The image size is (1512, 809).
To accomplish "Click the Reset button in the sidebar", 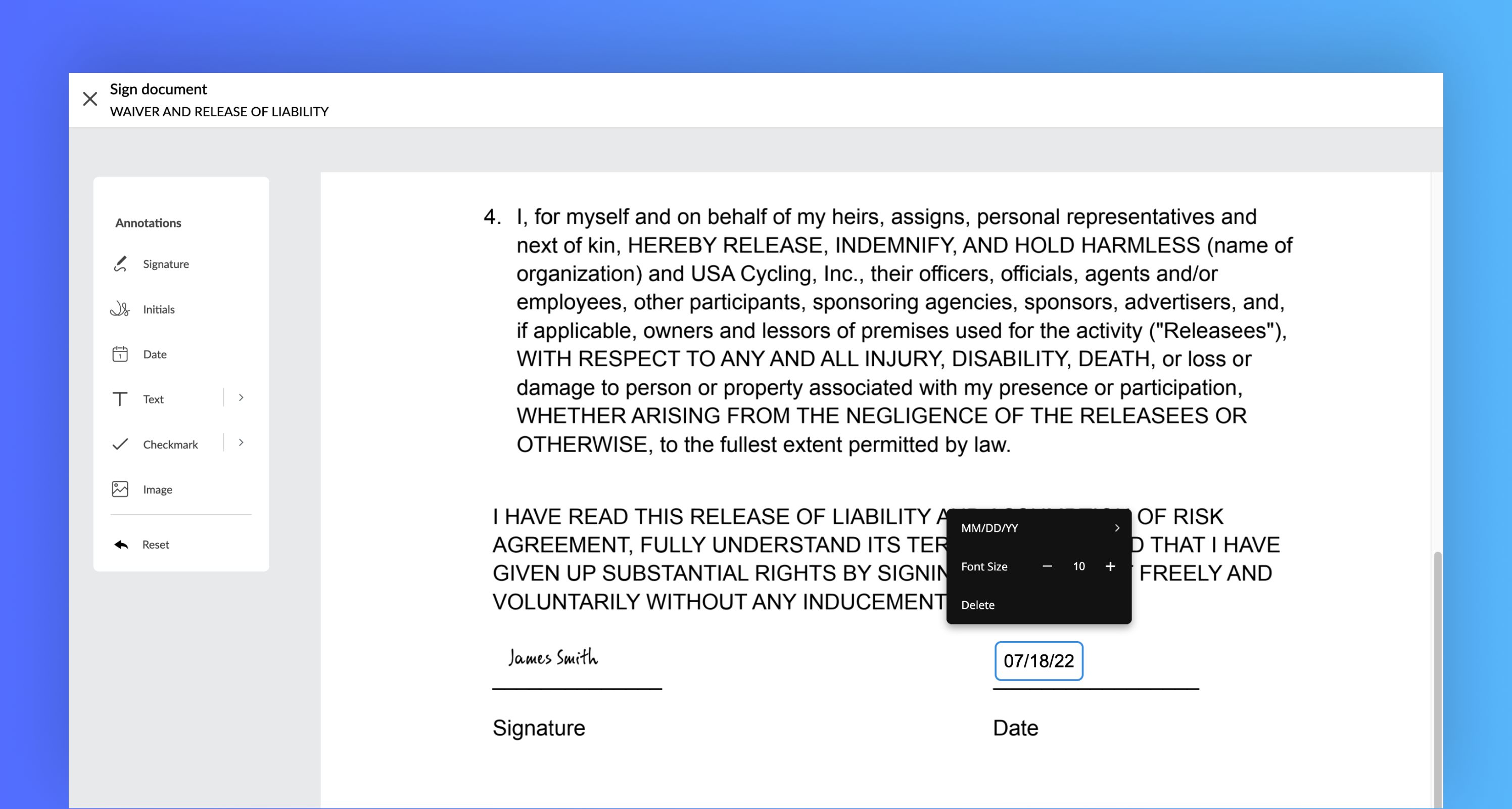I will pos(156,544).
